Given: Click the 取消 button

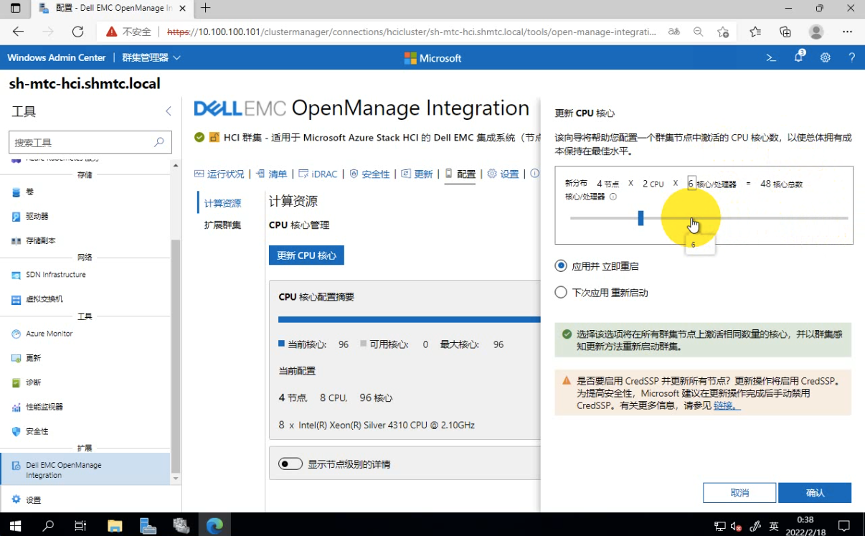Looking at the screenshot, I should 740,493.
